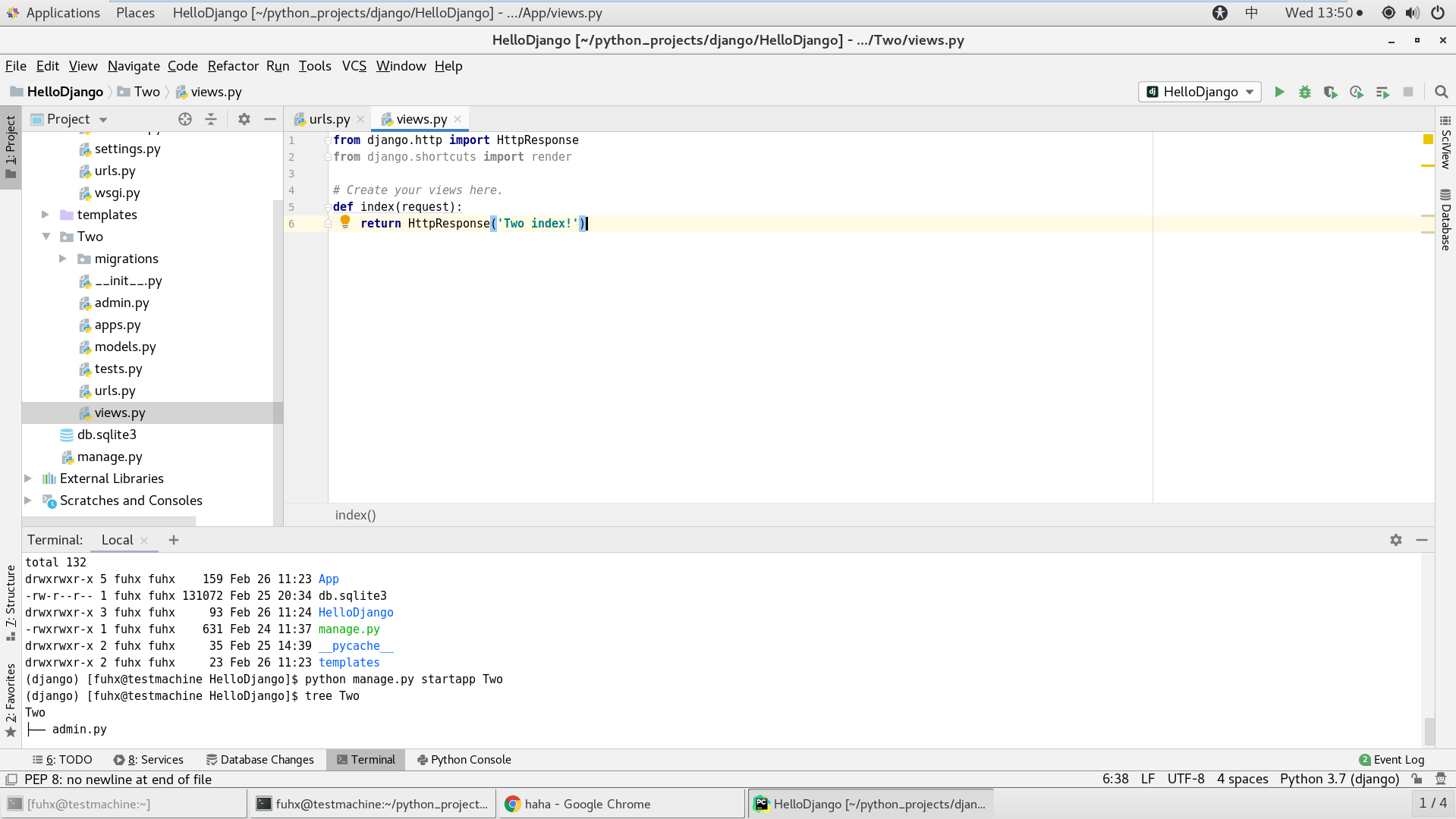Click the intention lightbulb on line 6
Viewport: 1456px width, 819px height.
(345, 221)
